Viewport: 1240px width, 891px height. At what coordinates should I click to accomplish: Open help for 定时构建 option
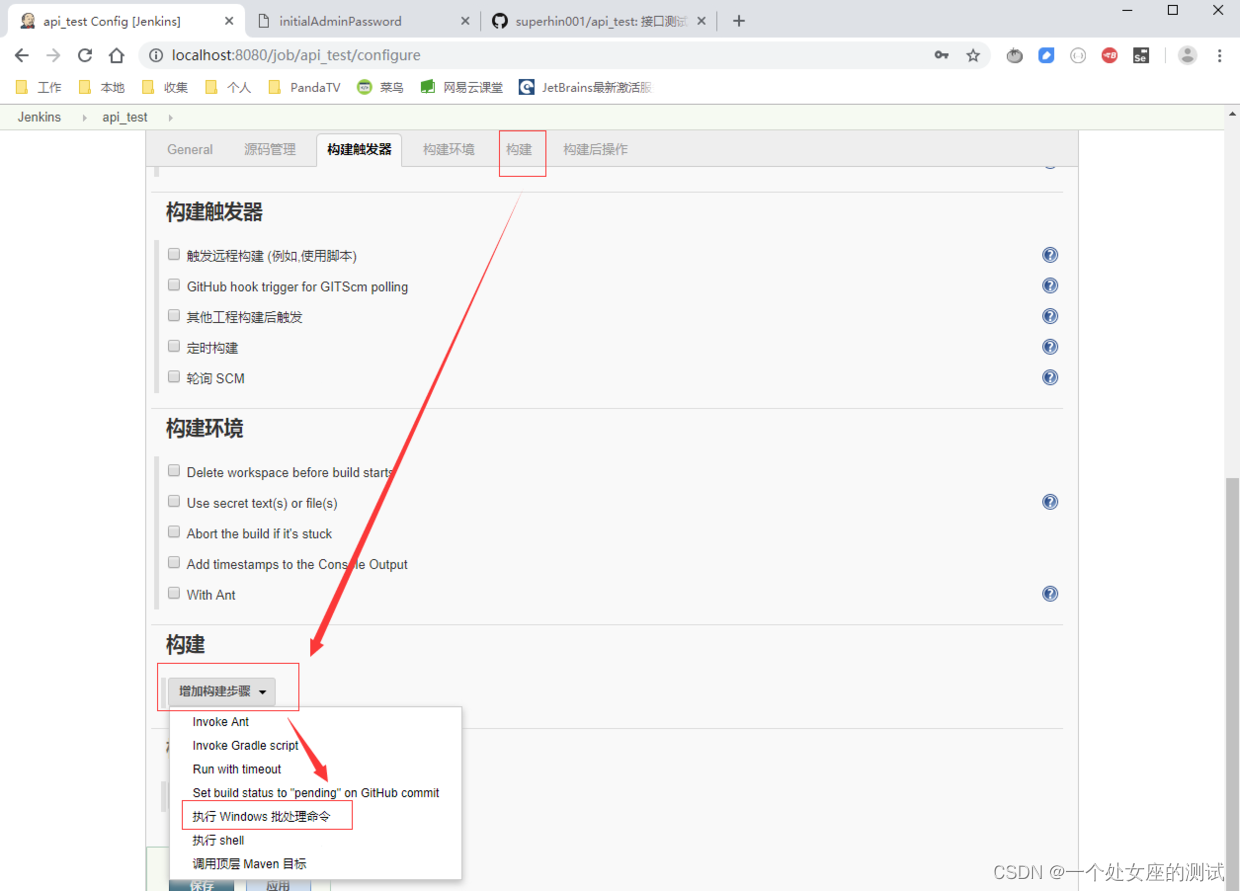click(1050, 347)
